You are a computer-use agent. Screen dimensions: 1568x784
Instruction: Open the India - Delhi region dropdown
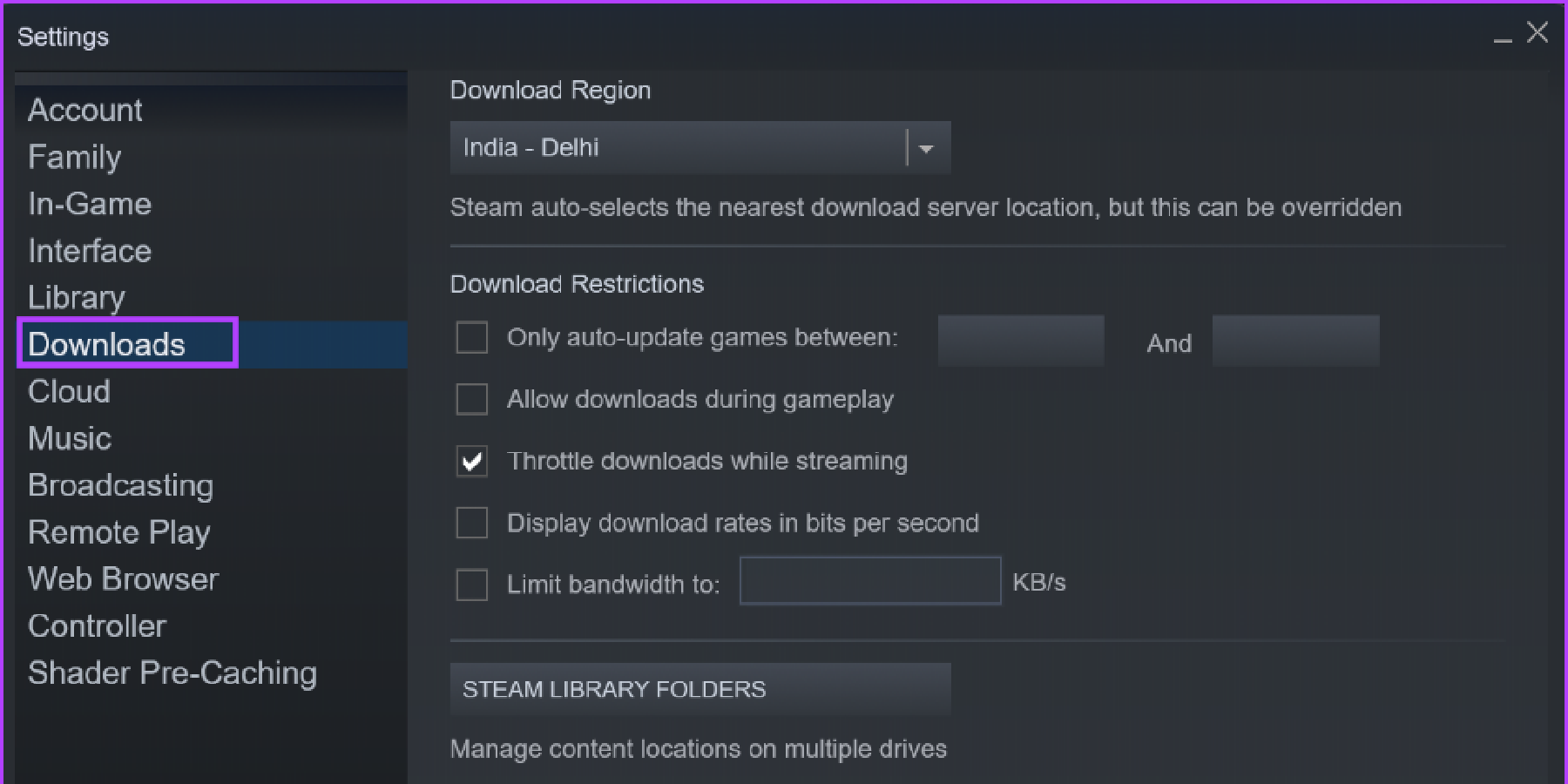700,147
